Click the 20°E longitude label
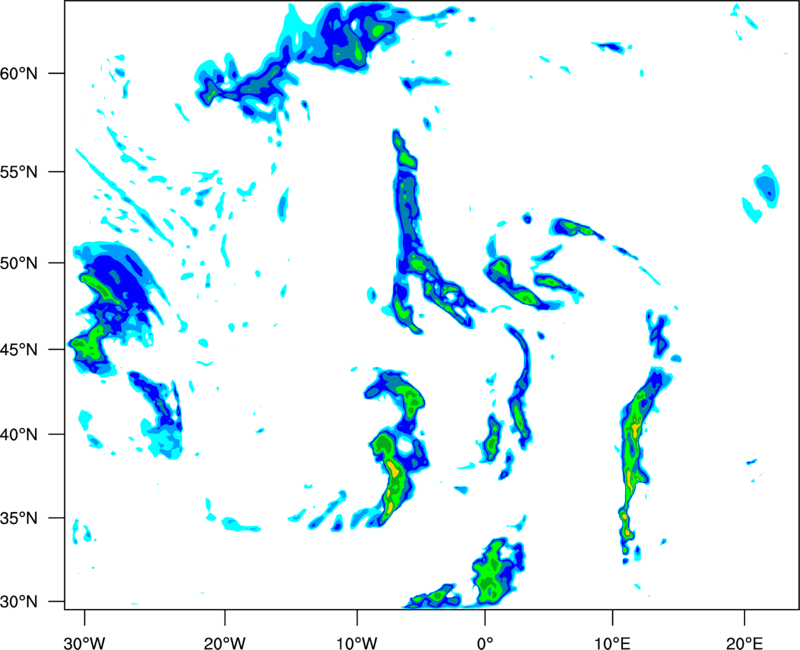This screenshot has height=650, width=800. (x=744, y=643)
